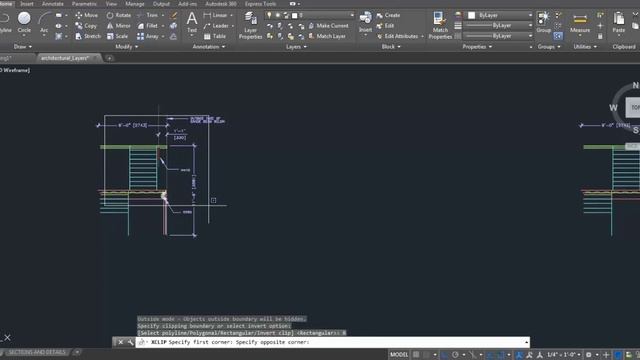Click the command line customize wrench icon
Viewport: 640px width, 360px height.
click(x=131, y=342)
